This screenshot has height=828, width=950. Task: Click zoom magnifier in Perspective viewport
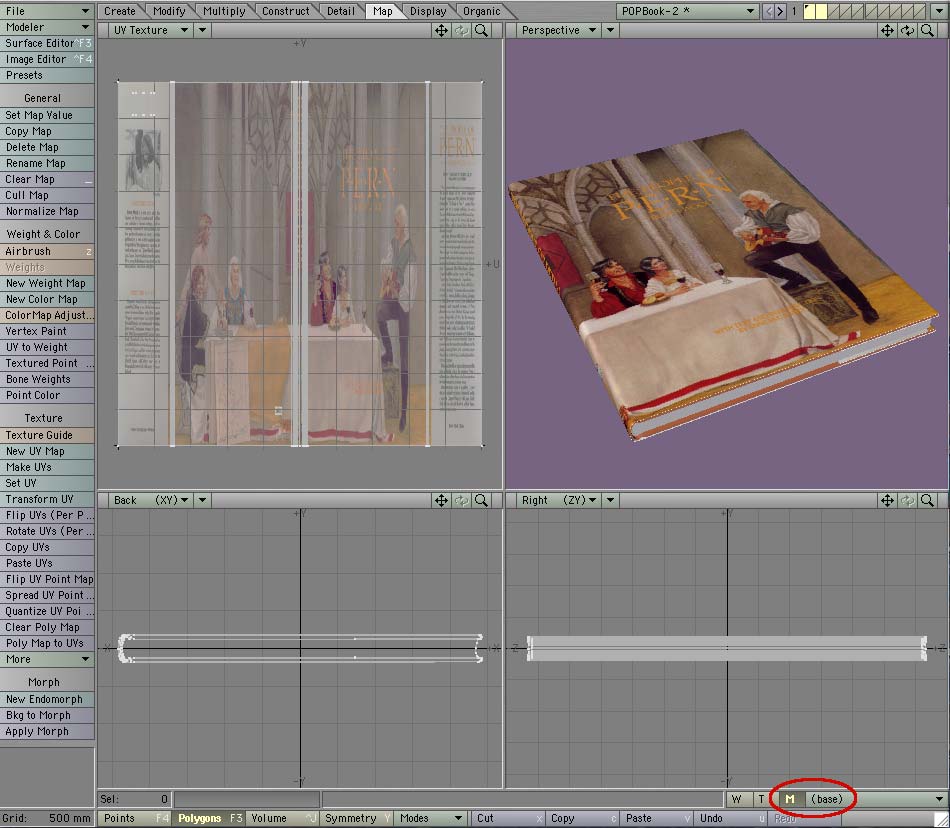tap(927, 30)
